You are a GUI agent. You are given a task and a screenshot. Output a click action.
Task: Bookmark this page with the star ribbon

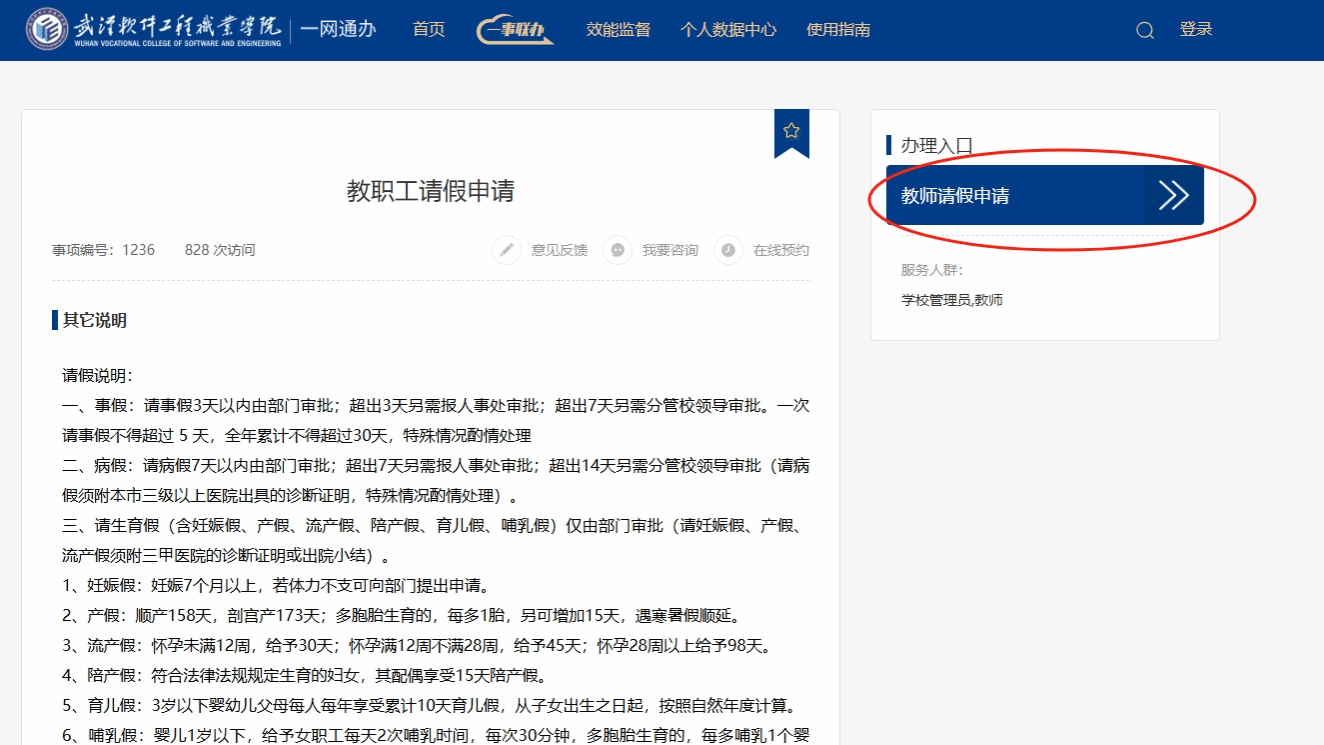pos(791,131)
